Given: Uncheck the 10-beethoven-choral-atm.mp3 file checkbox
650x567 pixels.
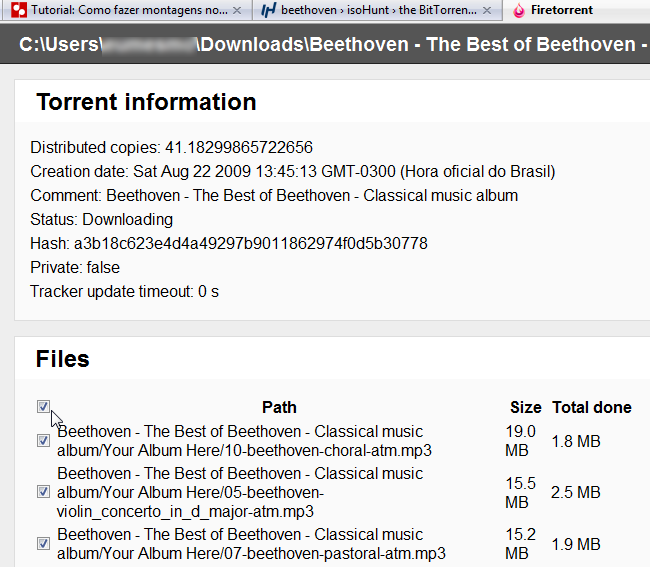Looking at the screenshot, I should pyautogui.click(x=43, y=441).
